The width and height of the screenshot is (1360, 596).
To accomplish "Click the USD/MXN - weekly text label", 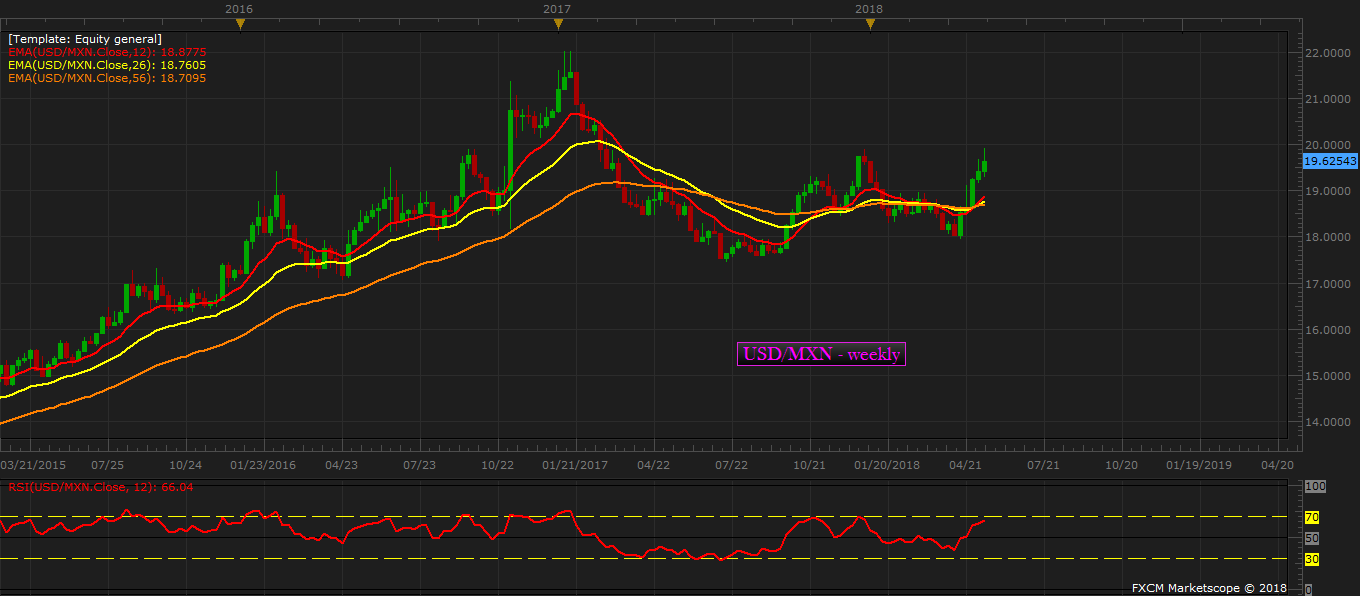I will (x=821, y=354).
